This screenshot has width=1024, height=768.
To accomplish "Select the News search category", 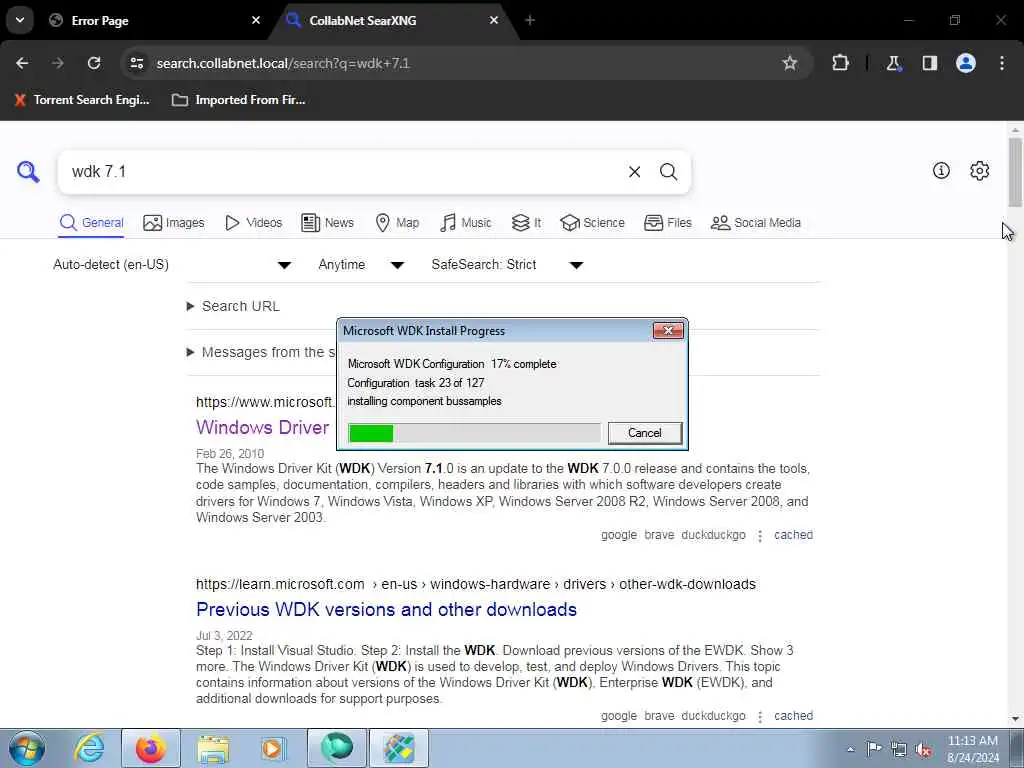I will (327, 223).
